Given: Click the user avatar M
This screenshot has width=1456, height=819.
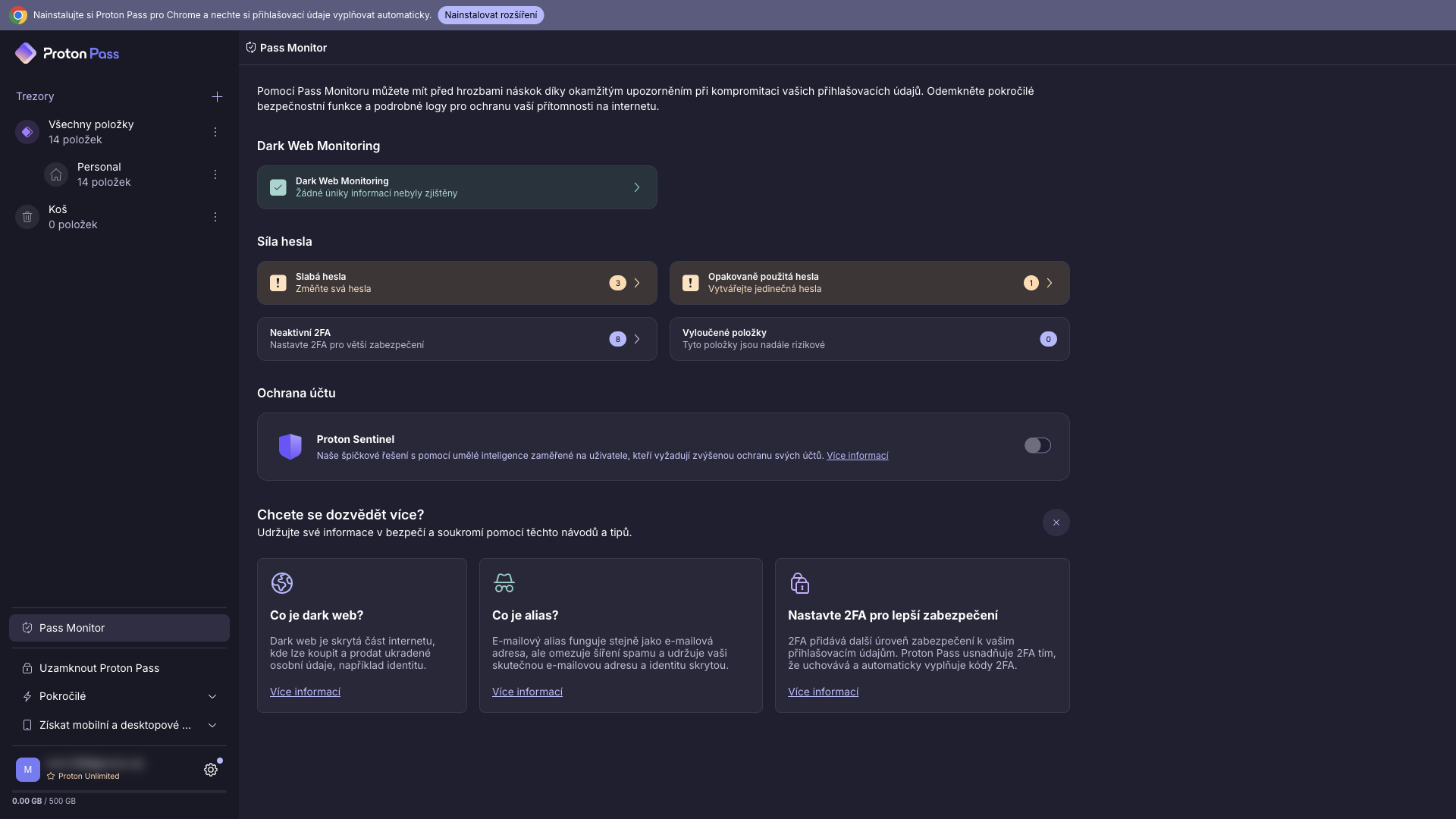Looking at the screenshot, I should coord(28,769).
